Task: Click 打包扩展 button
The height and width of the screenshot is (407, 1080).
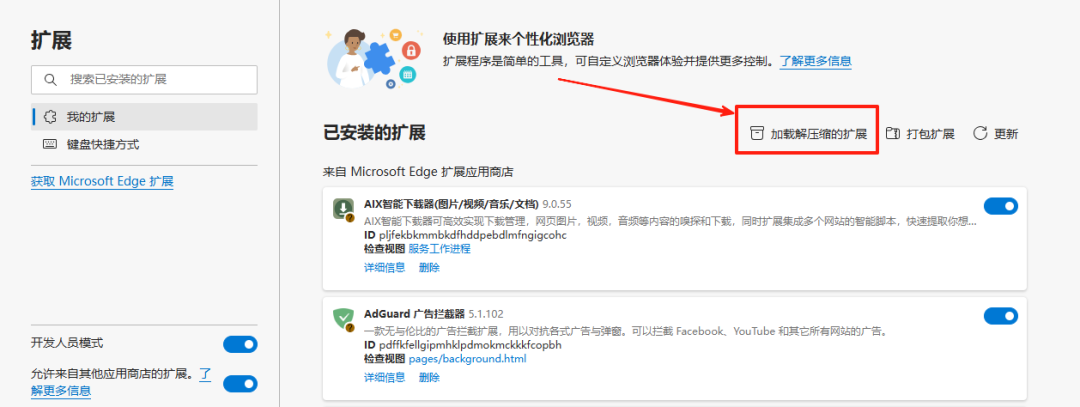Action: click(x=920, y=134)
